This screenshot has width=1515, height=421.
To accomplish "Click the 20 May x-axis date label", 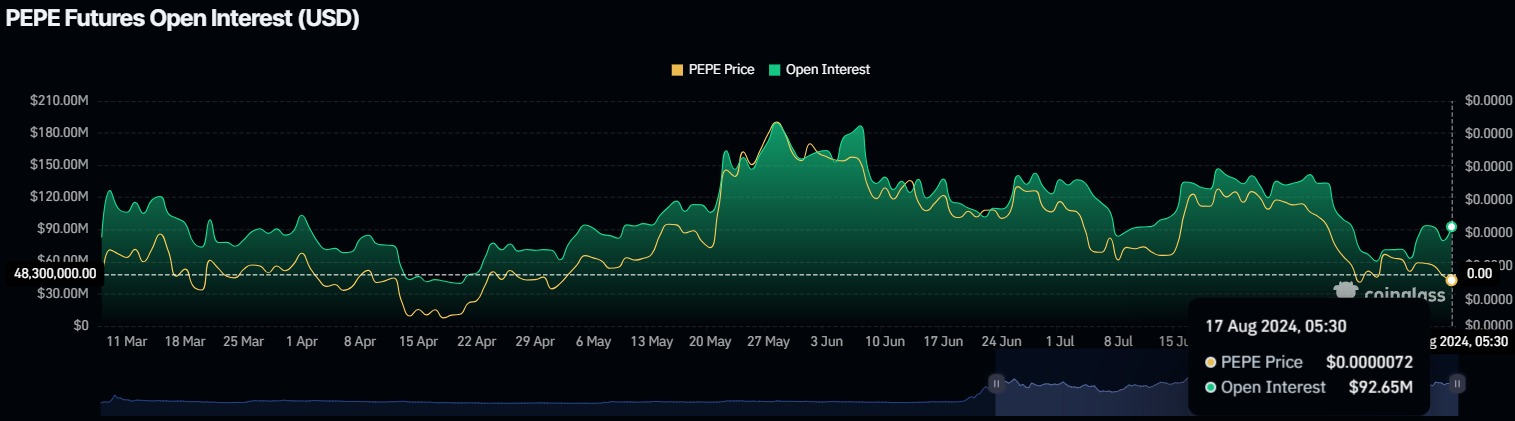I will (x=710, y=341).
